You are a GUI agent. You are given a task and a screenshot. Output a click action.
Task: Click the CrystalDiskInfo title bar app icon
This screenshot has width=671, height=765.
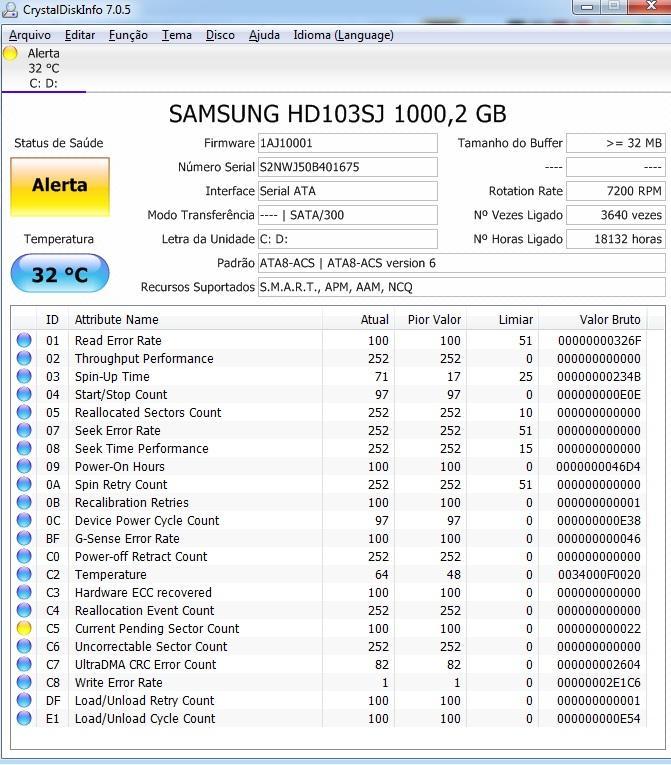[10, 10]
